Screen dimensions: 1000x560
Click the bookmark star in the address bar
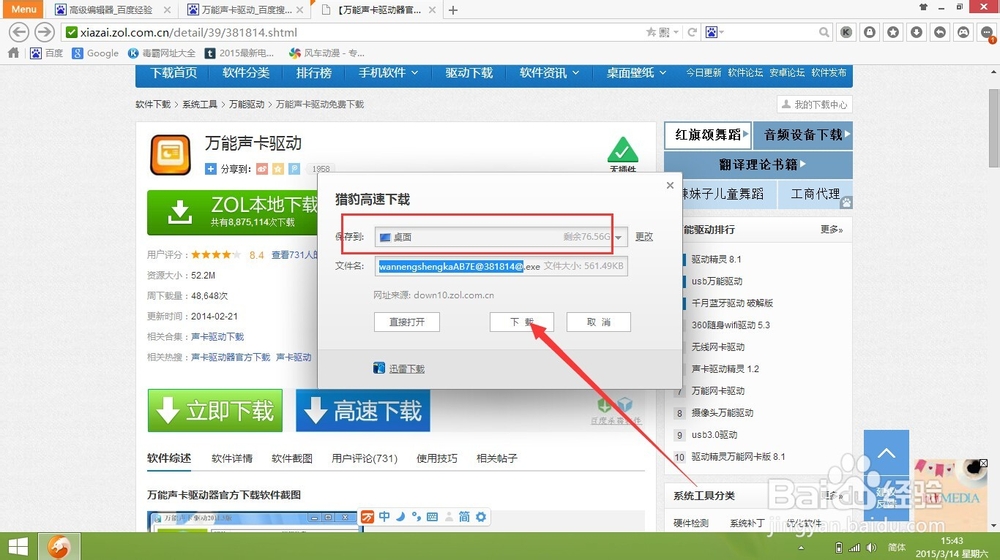[x=651, y=32]
